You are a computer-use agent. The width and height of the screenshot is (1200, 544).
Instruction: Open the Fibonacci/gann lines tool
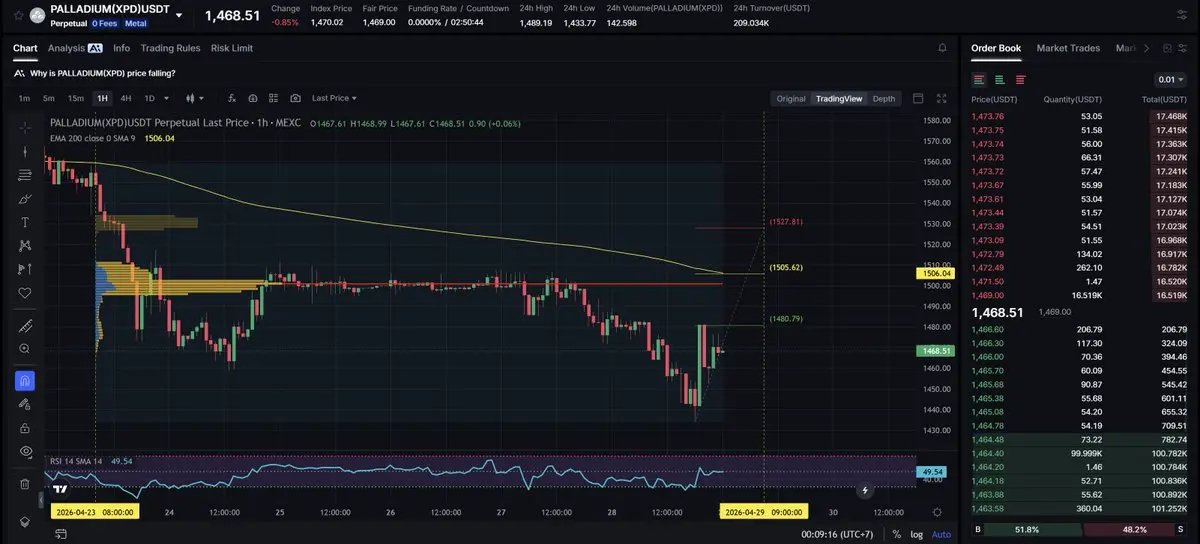click(25, 175)
